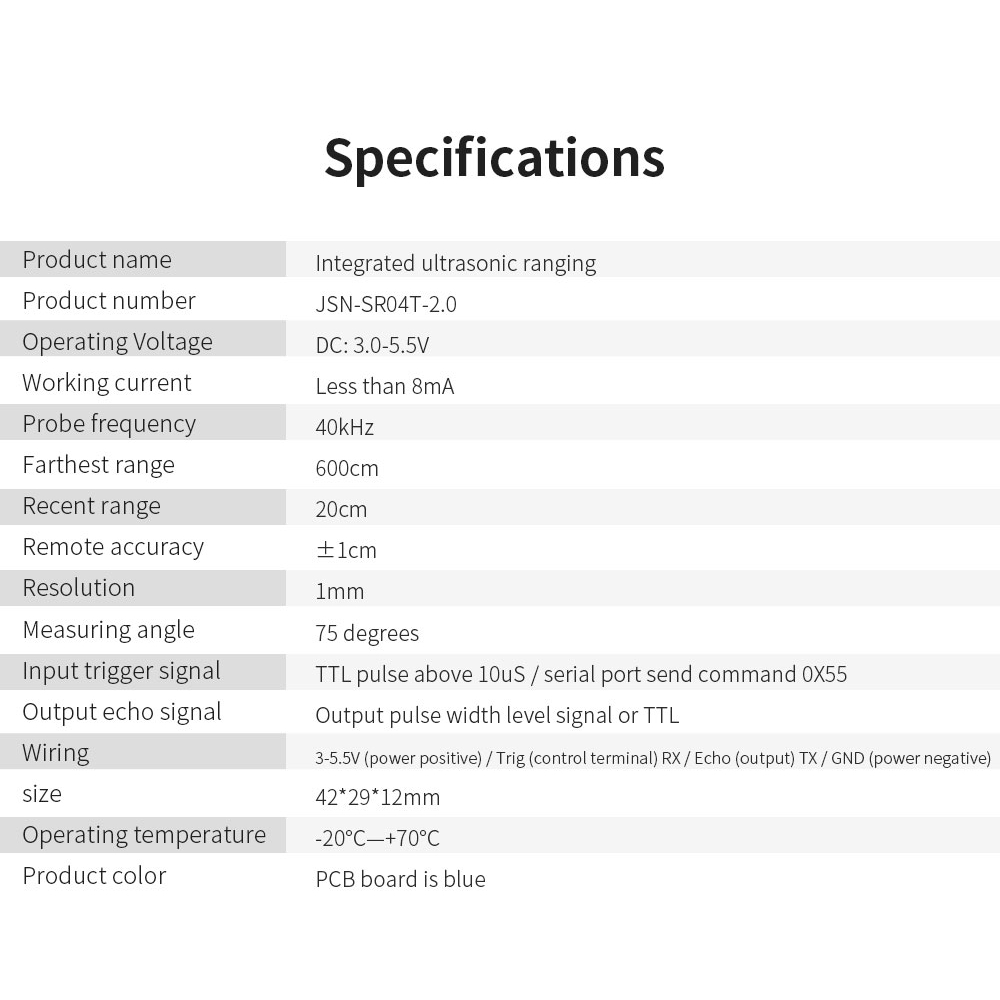The width and height of the screenshot is (1000, 1000).
Task: Click the ±1cm remote accuracy value
Action: coord(346,550)
